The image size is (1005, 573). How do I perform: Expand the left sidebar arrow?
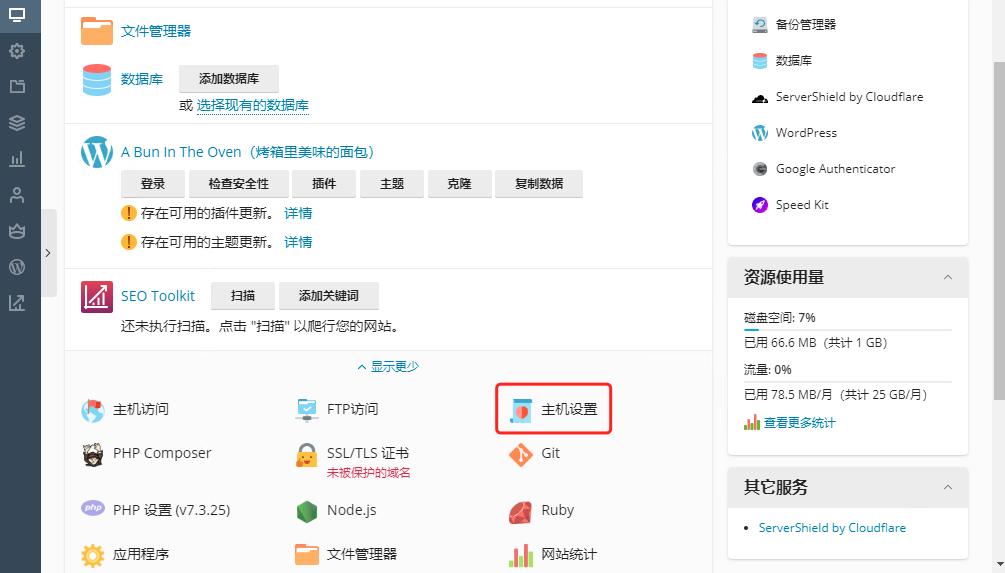click(x=48, y=254)
